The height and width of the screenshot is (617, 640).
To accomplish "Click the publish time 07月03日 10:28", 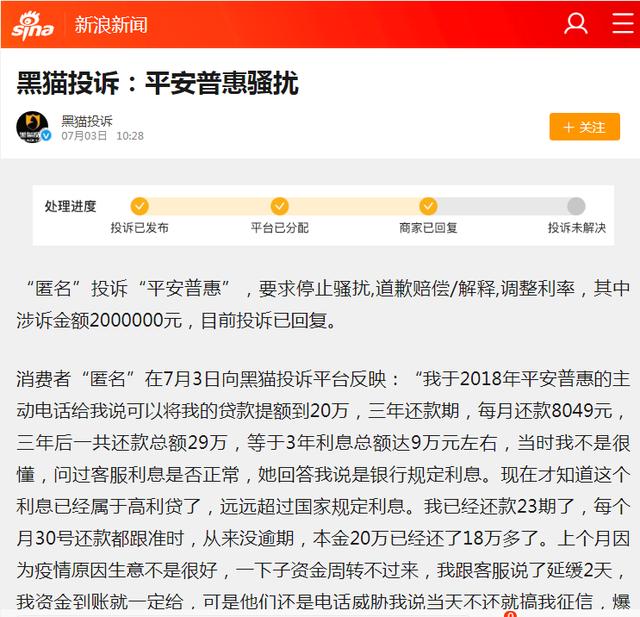I will tap(102, 136).
